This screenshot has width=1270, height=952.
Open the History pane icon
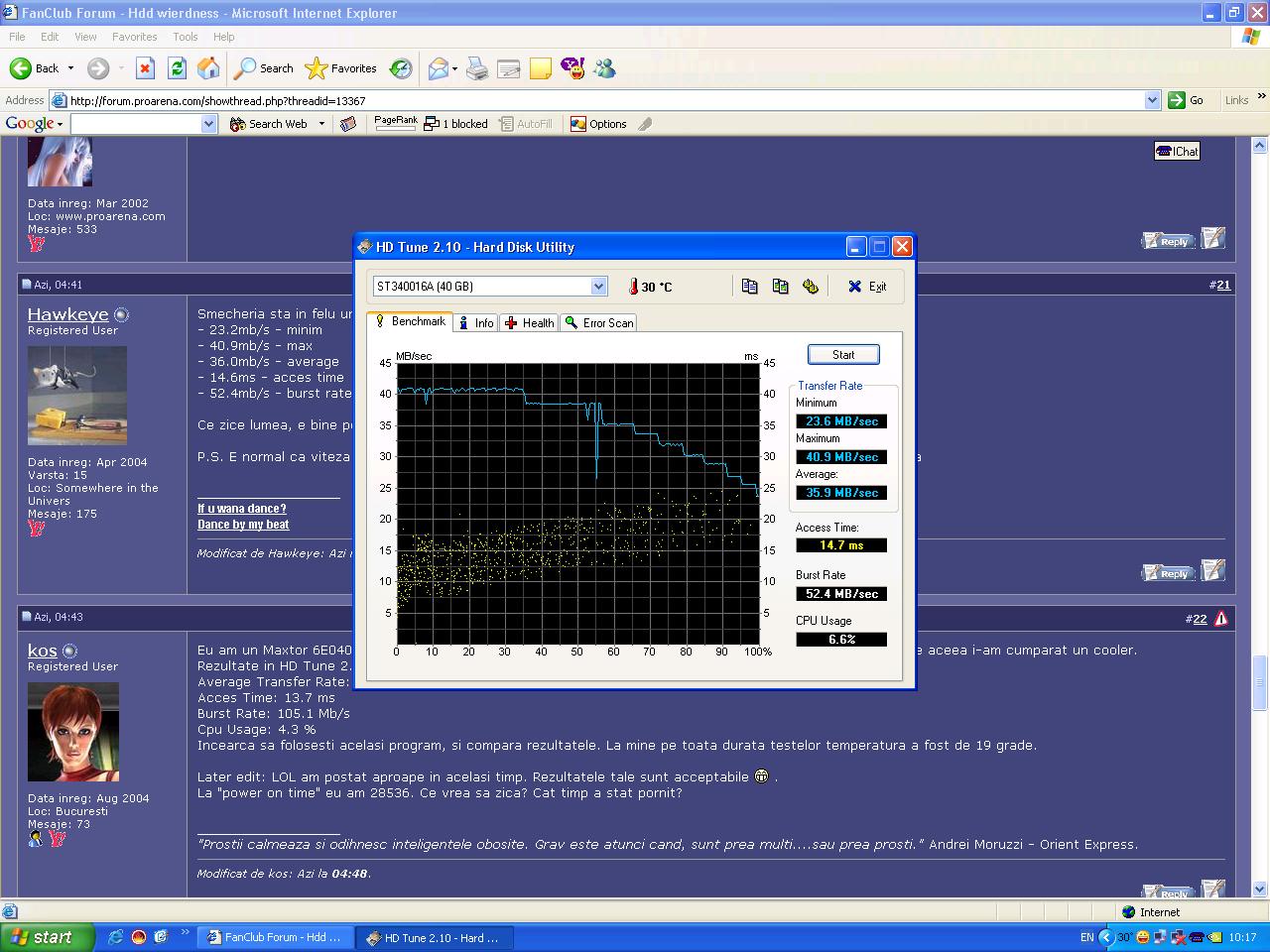tap(401, 68)
